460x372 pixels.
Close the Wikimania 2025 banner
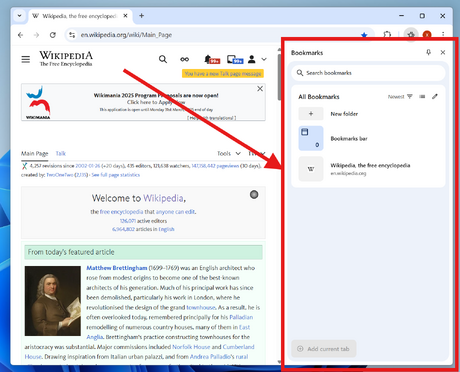coord(260,89)
